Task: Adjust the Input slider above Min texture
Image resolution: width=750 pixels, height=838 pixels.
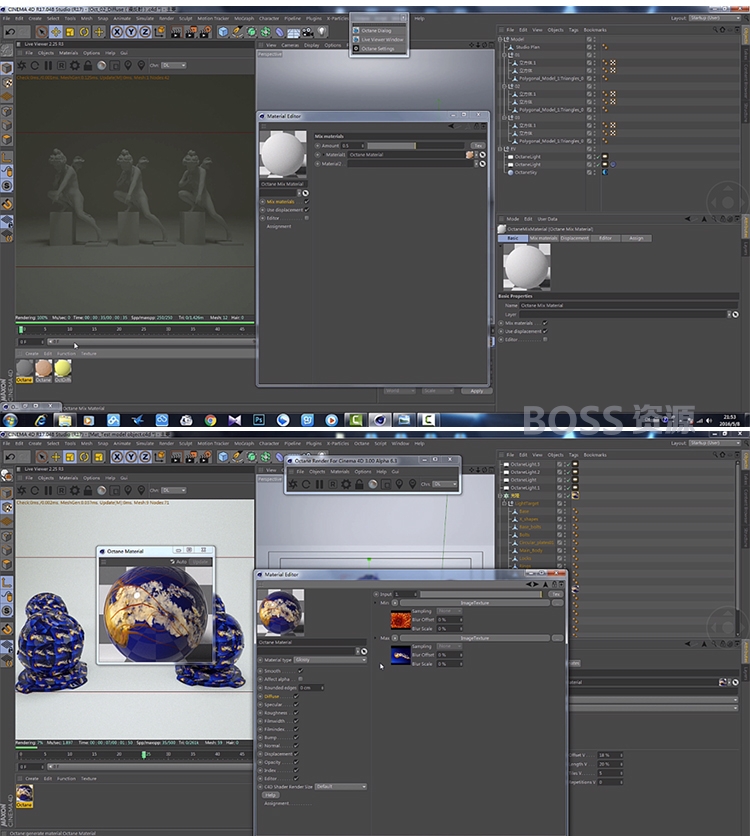Action: tap(481, 594)
